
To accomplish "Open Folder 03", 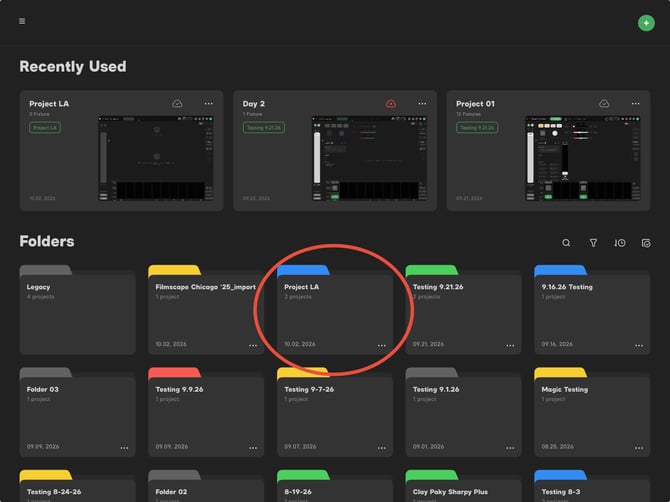I will [x=77, y=412].
